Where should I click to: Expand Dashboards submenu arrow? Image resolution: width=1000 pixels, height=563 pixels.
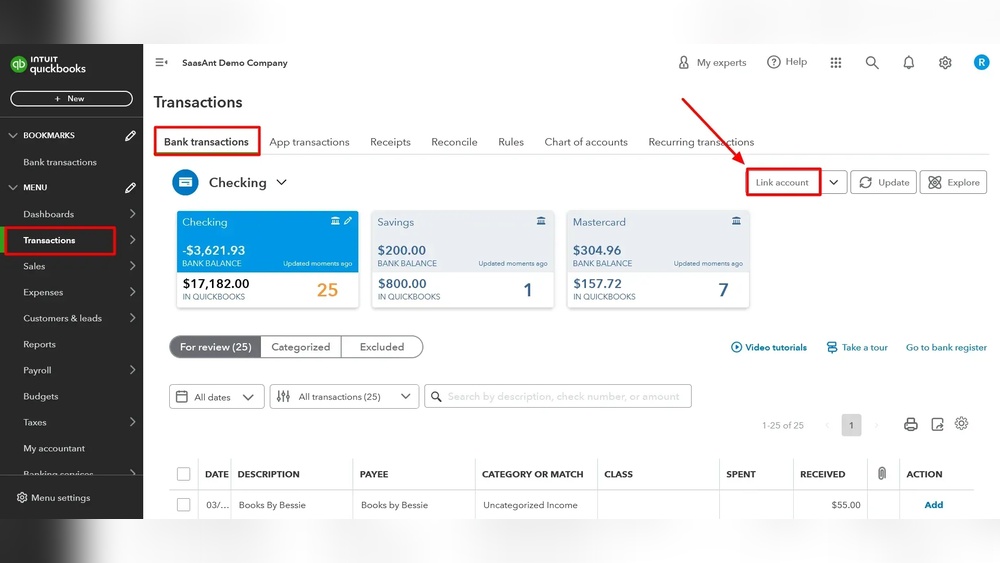coord(132,214)
